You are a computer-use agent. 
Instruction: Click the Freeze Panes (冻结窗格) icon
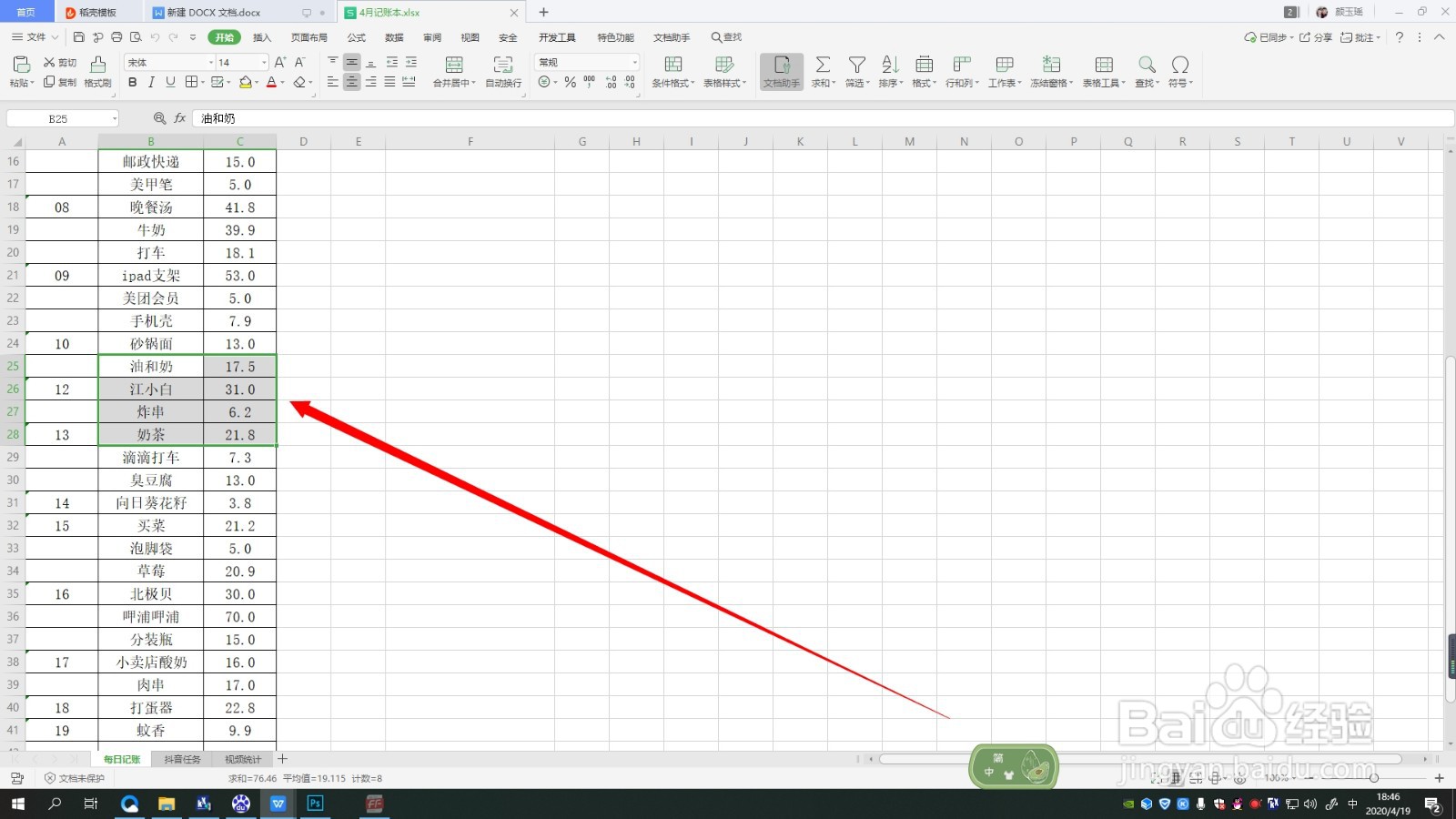click(x=1051, y=65)
